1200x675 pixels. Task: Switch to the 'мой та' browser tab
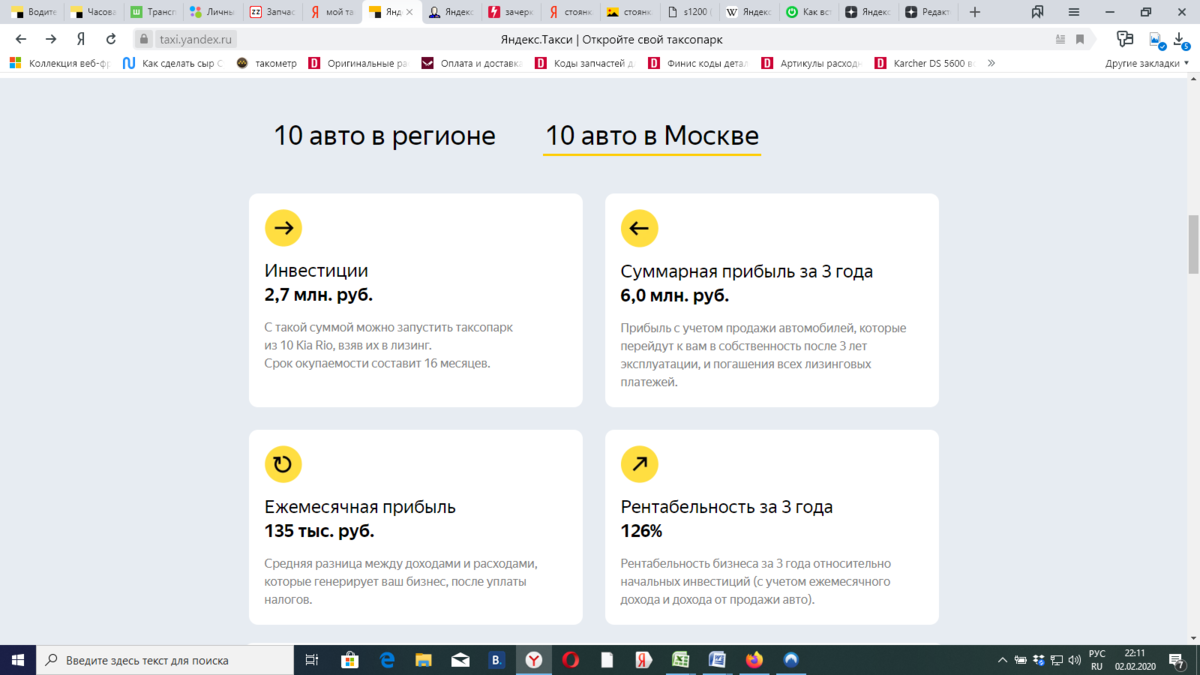(x=332, y=12)
